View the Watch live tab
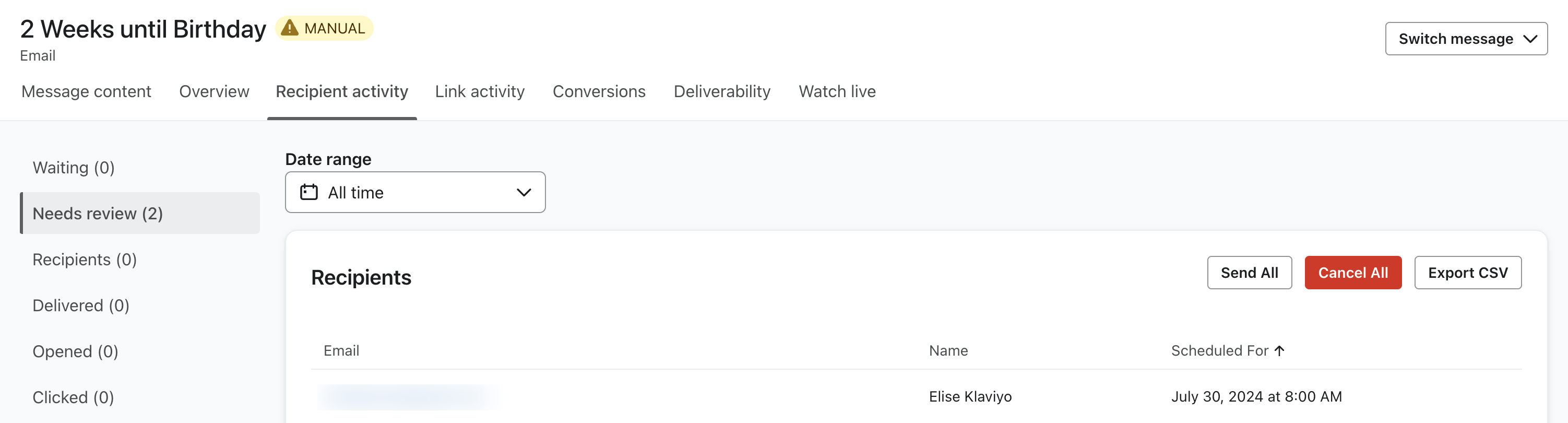 point(836,91)
